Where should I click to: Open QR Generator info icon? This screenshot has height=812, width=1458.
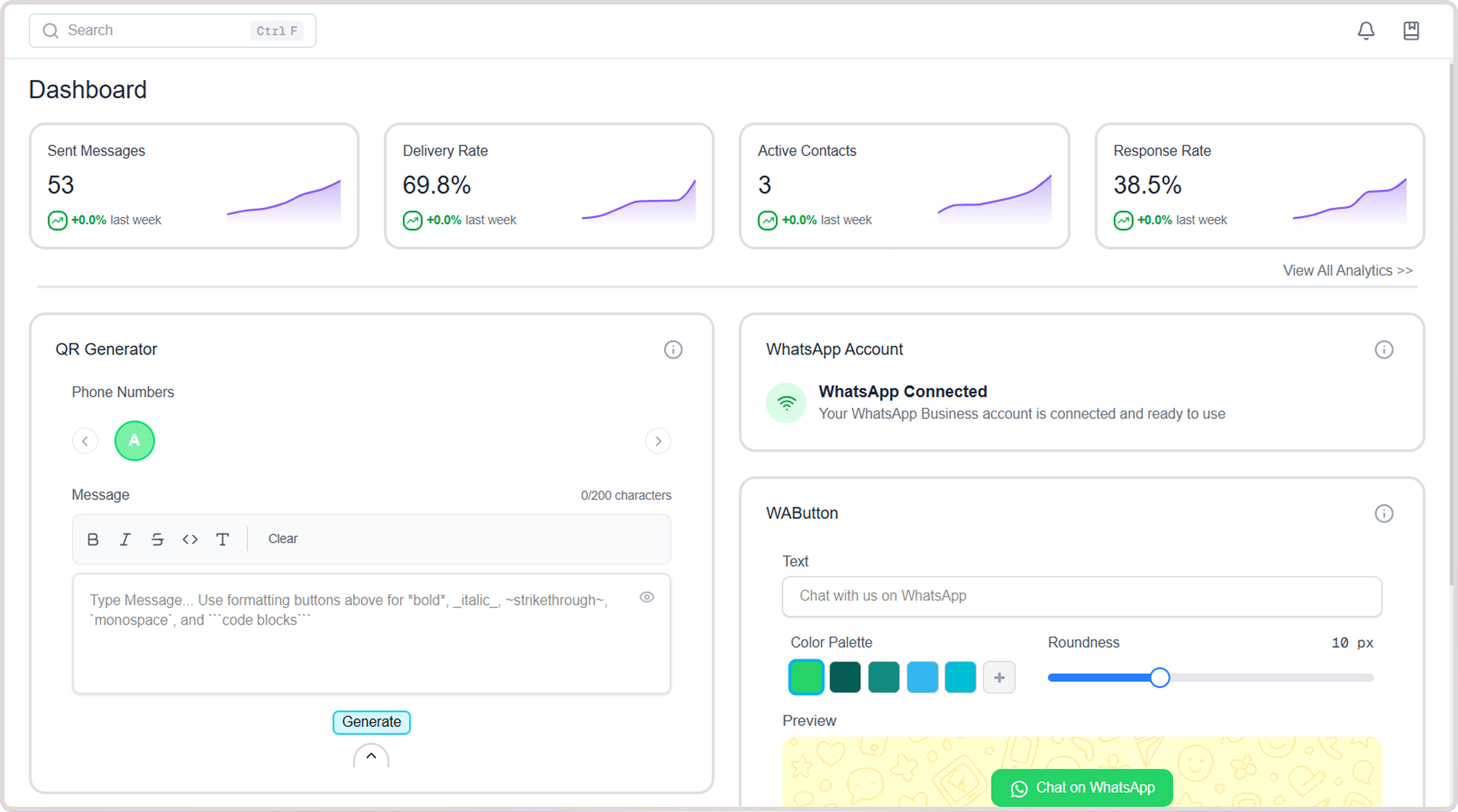click(673, 350)
